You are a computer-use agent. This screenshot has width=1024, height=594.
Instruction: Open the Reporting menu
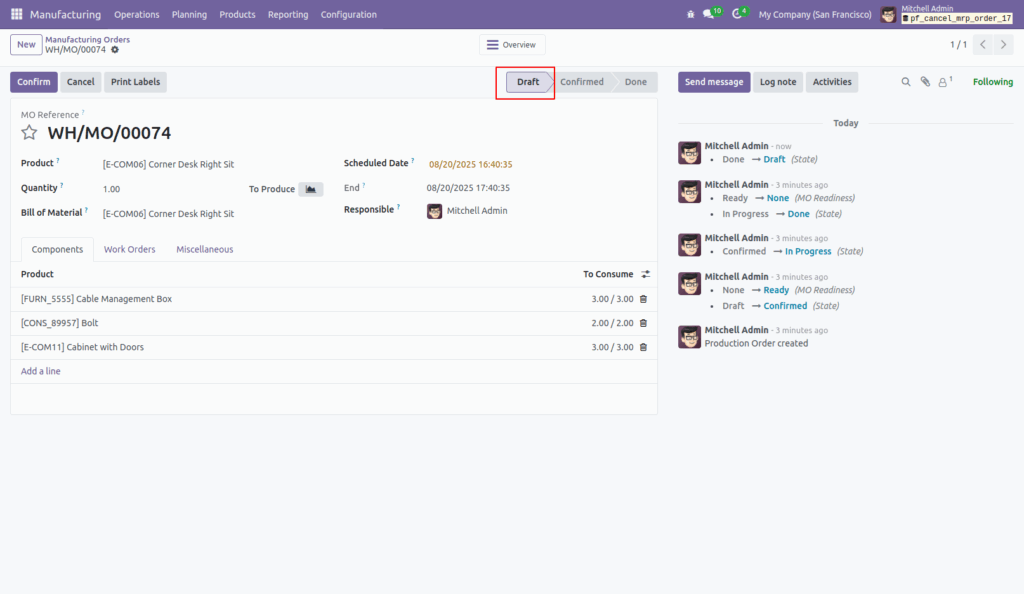(x=288, y=14)
